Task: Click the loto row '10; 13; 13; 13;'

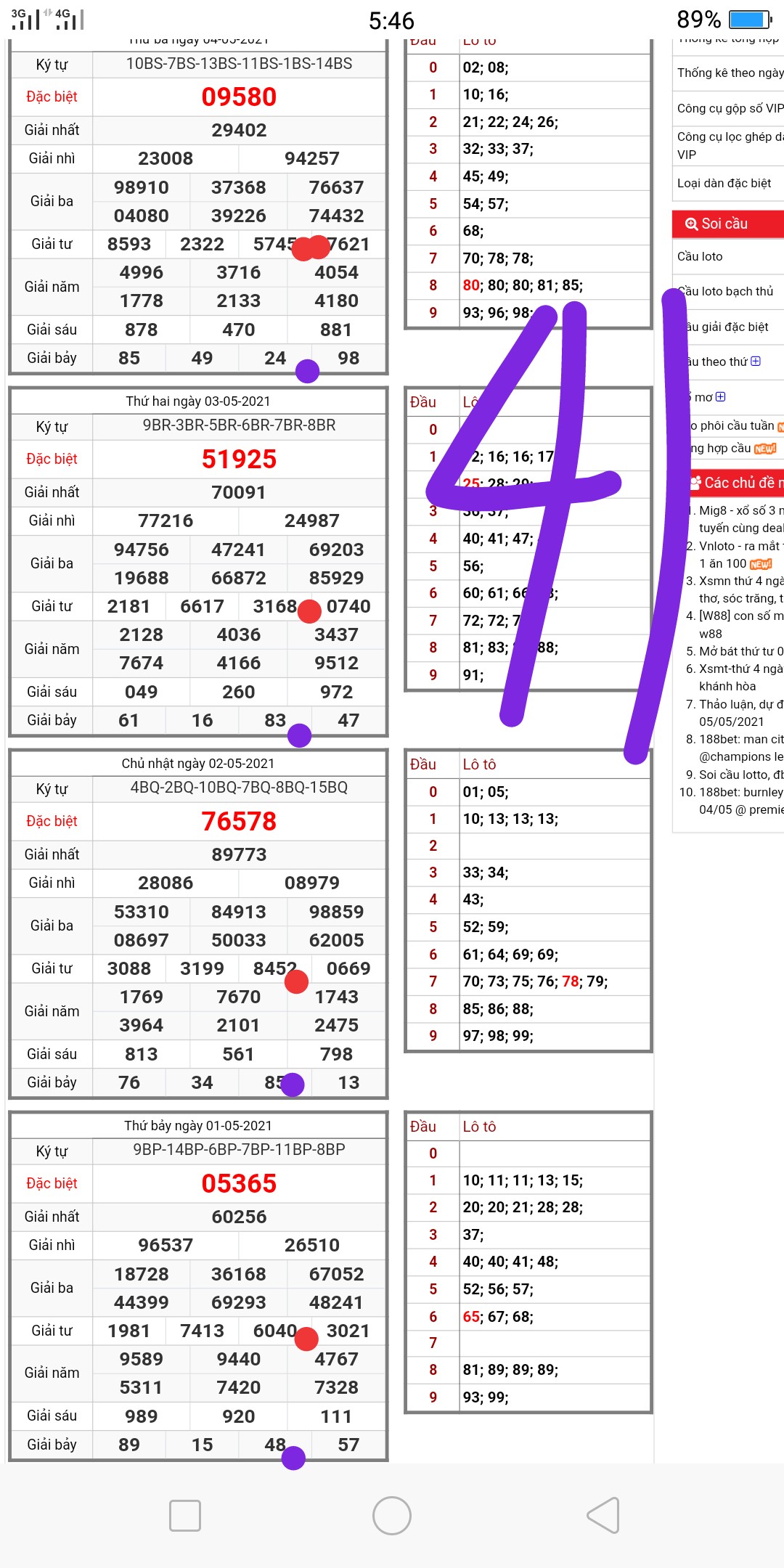Action: [511, 819]
